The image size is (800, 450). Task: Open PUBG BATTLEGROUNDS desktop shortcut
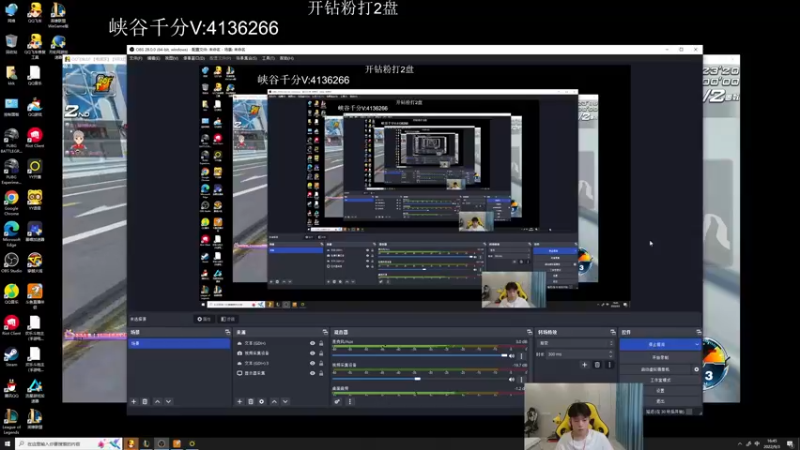(11, 140)
